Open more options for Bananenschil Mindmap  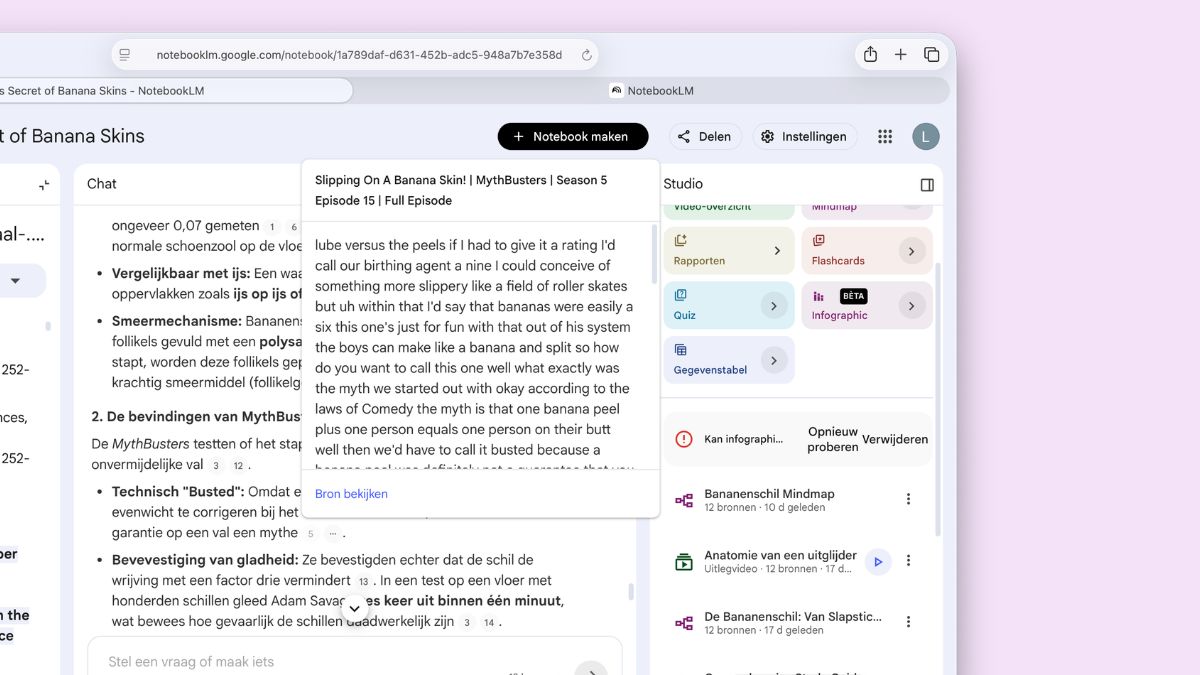tap(908, 499)
